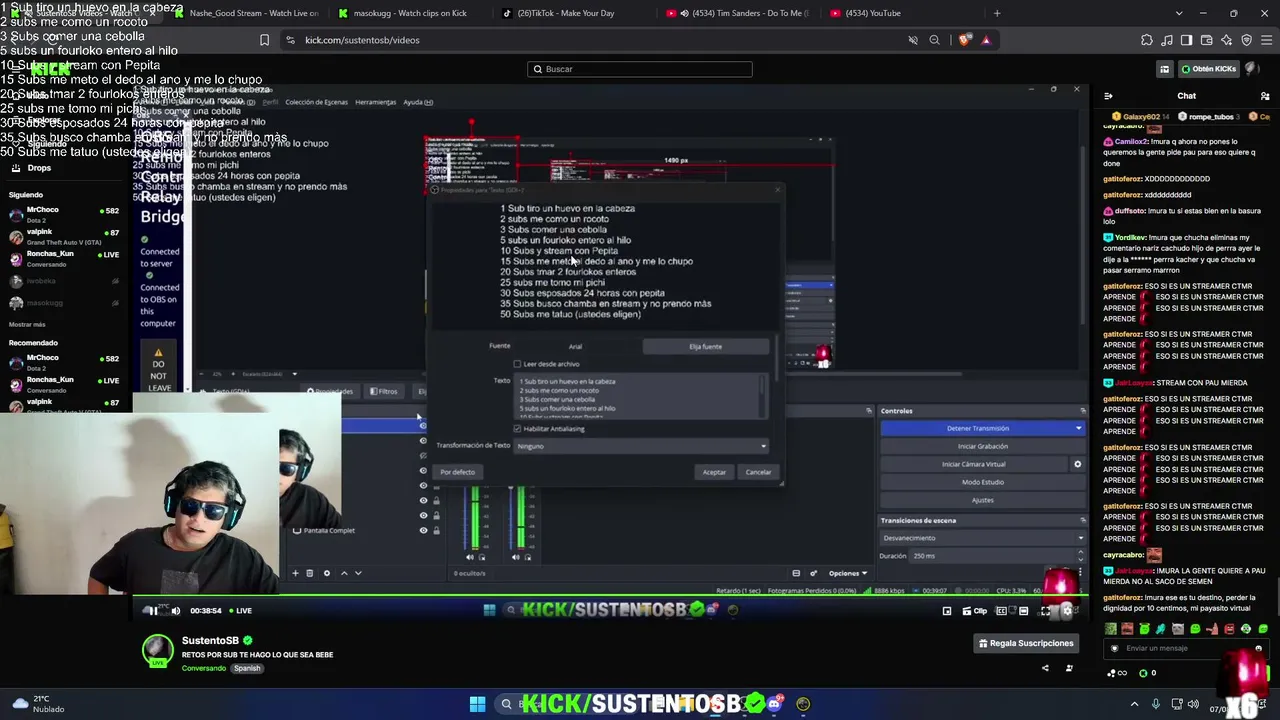Image resolution: width=1280 pixels, height=720 pixels.
Task: Open the tab search chevron dropdown
Action: pyautogui.click(x=1179, y=13)
